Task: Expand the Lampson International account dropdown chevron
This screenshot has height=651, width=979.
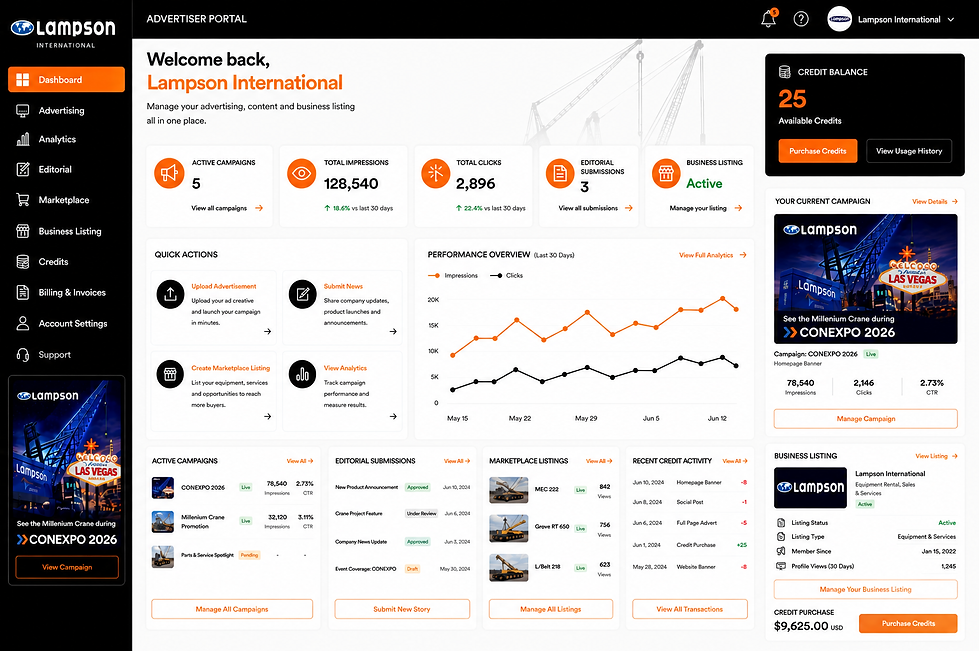Action: coord(951,19)
